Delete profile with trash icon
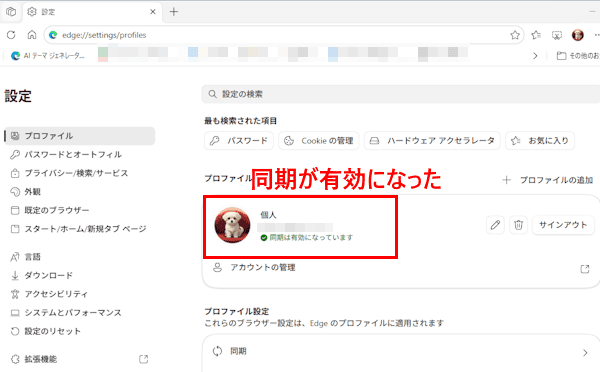Image resolution: width=600 pixels, height=372 pixels. [518, 225]
